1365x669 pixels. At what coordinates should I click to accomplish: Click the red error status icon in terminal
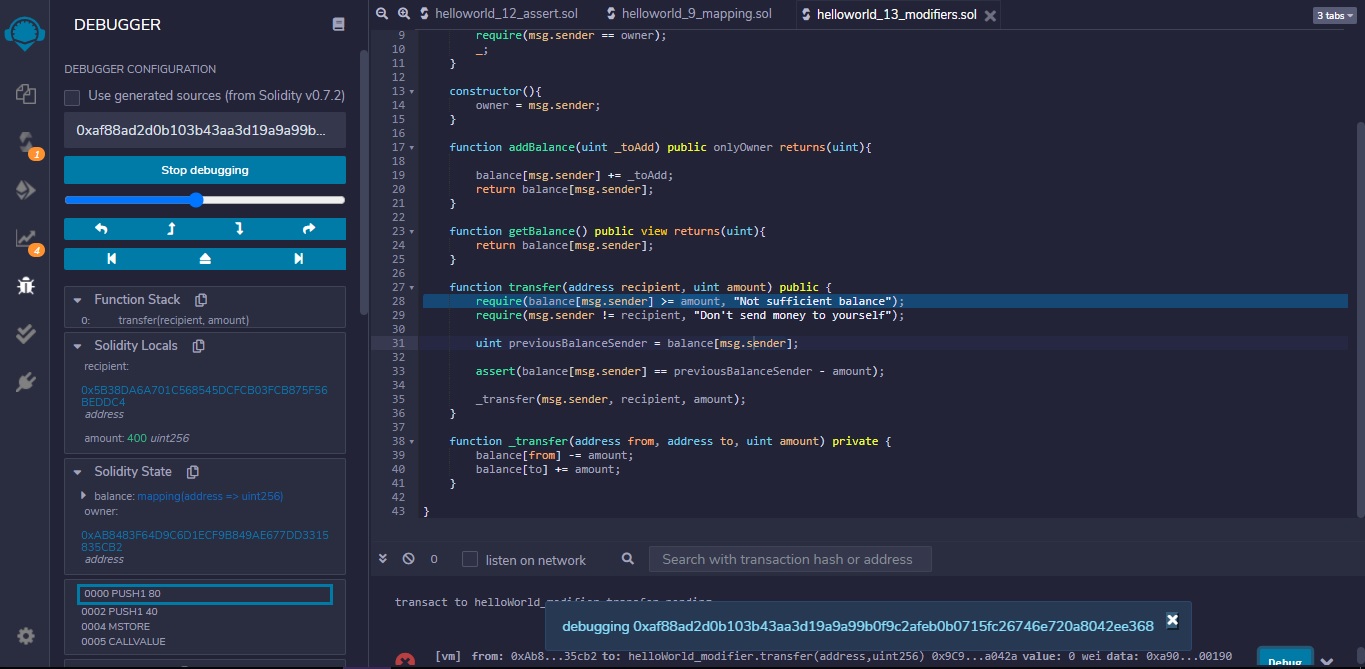(x=404, y=661)
